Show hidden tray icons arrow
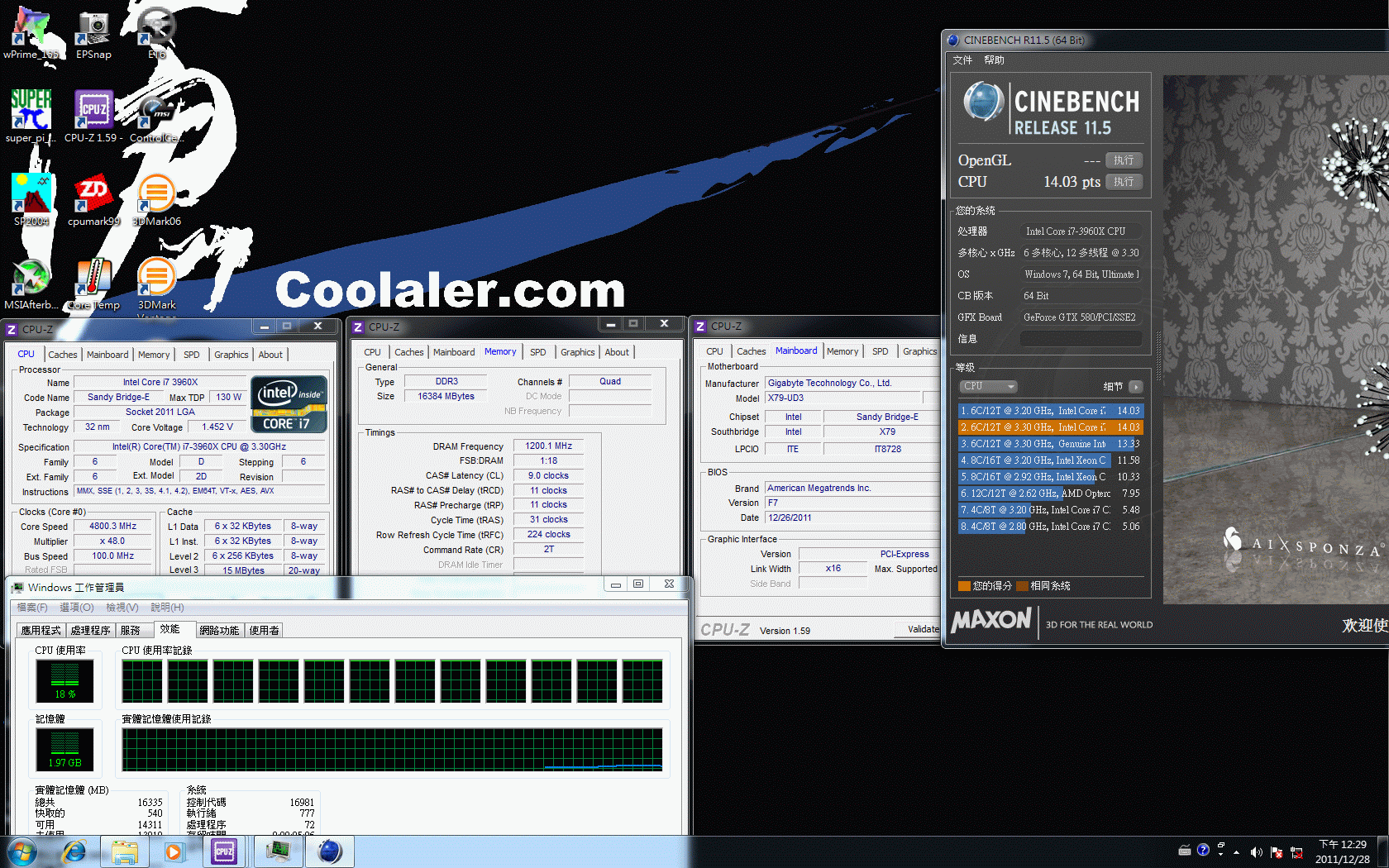The height and width of the screenshot is (868, 1389). (1237, 851)
